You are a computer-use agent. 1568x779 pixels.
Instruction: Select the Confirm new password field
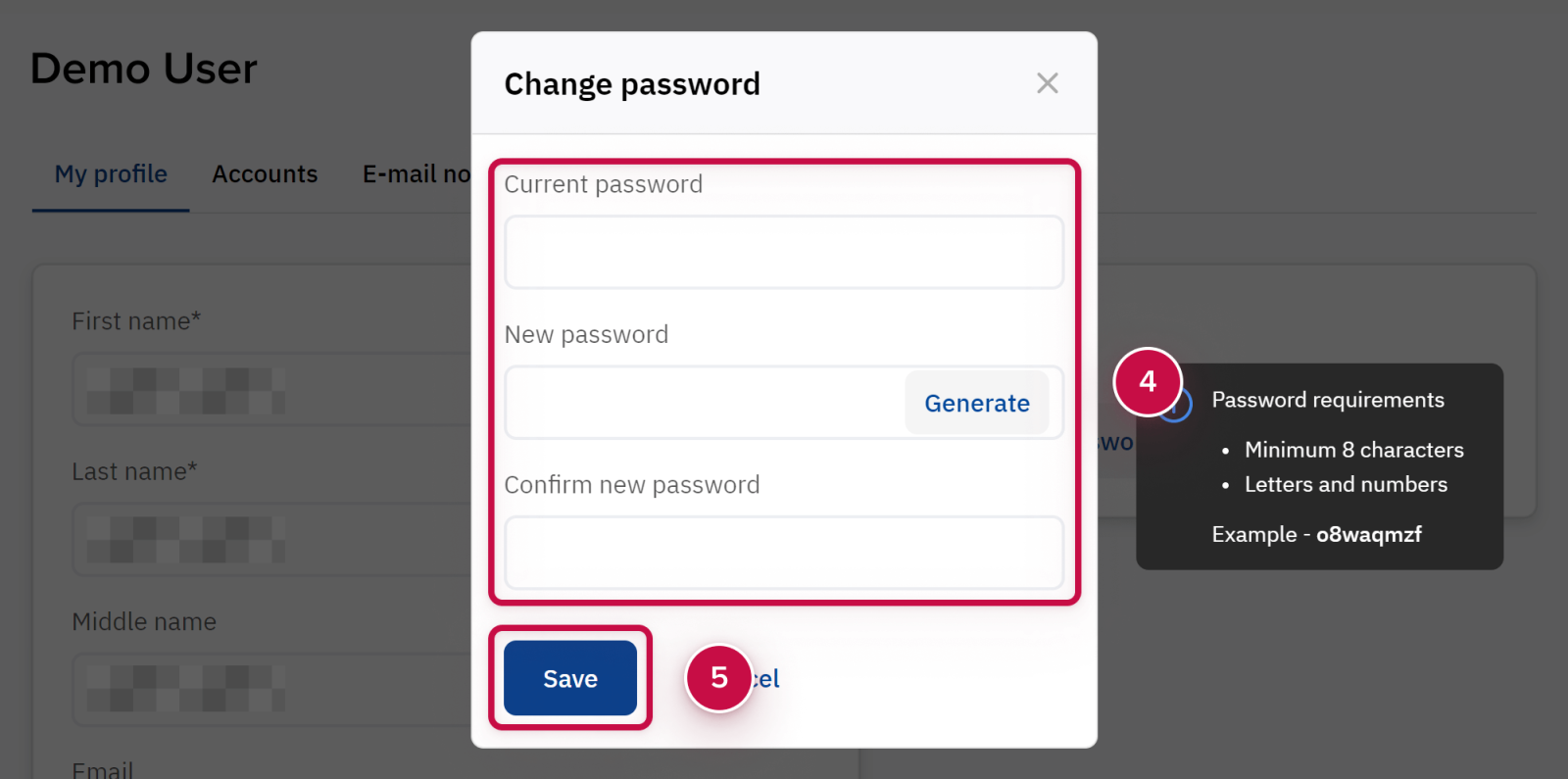(x=783, y=553)
